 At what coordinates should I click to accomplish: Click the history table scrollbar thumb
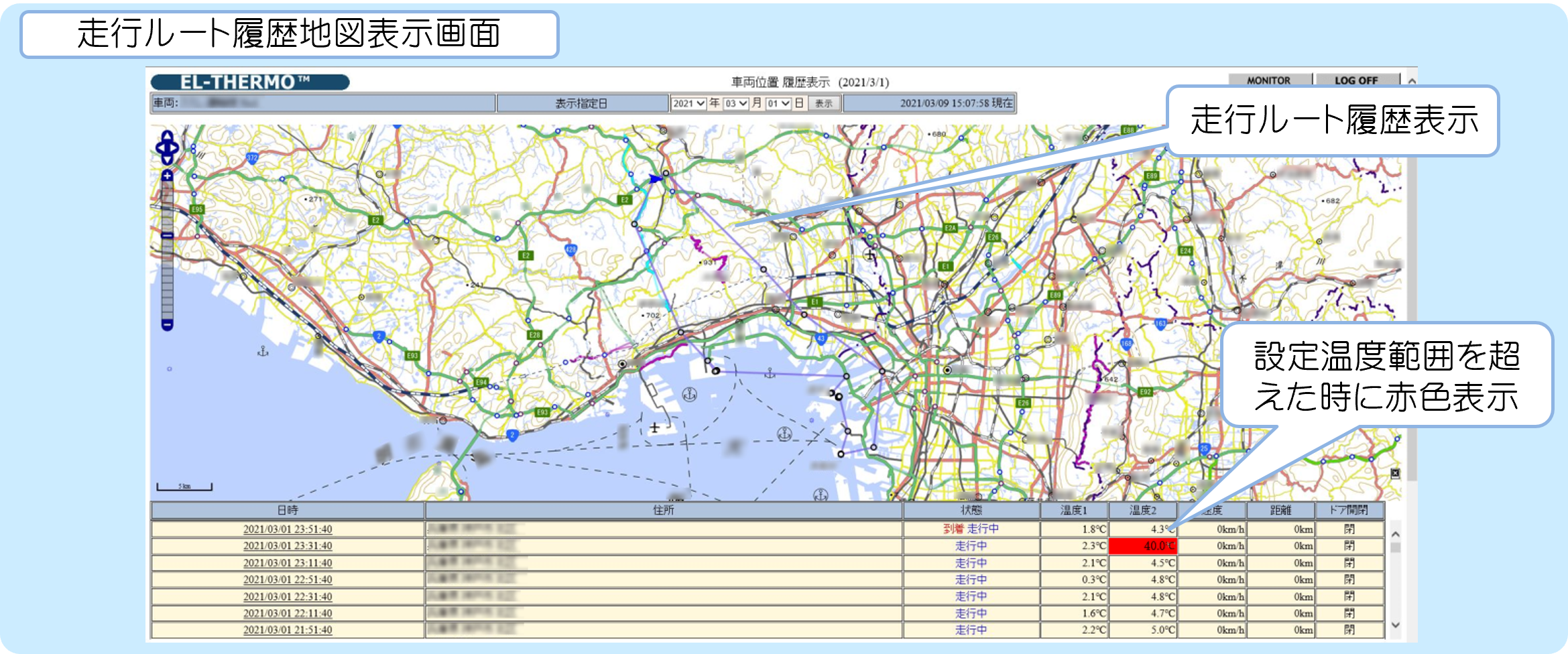click(1395, 547)
